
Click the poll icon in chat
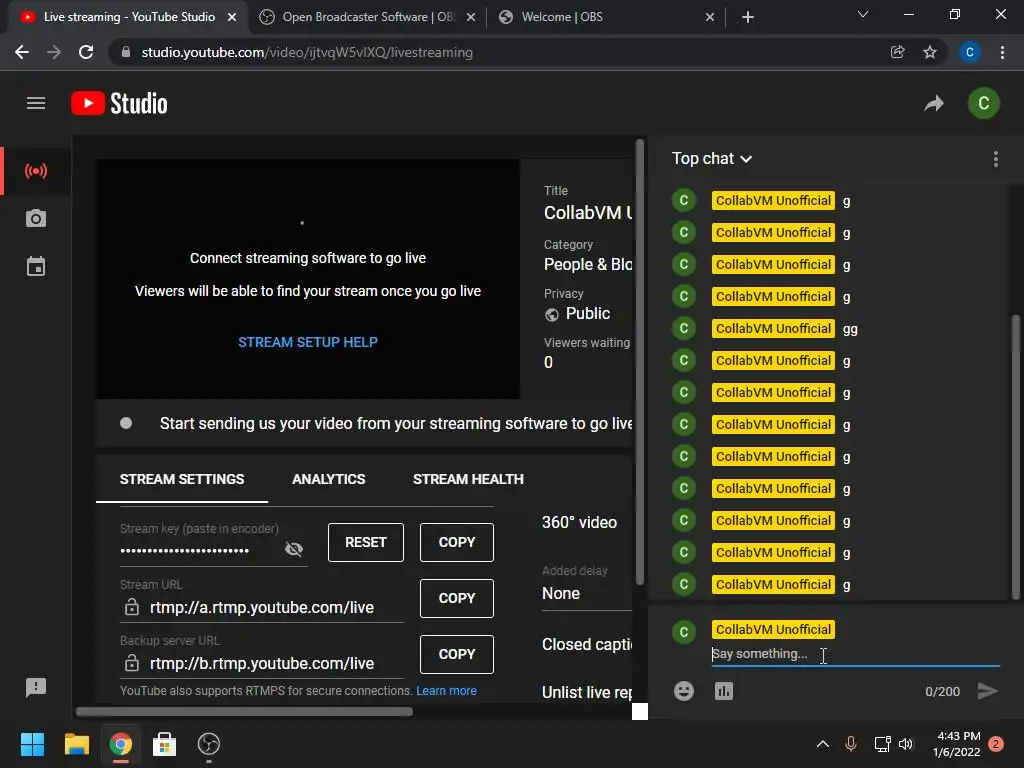pyautogui.click(x=724, y=691)
